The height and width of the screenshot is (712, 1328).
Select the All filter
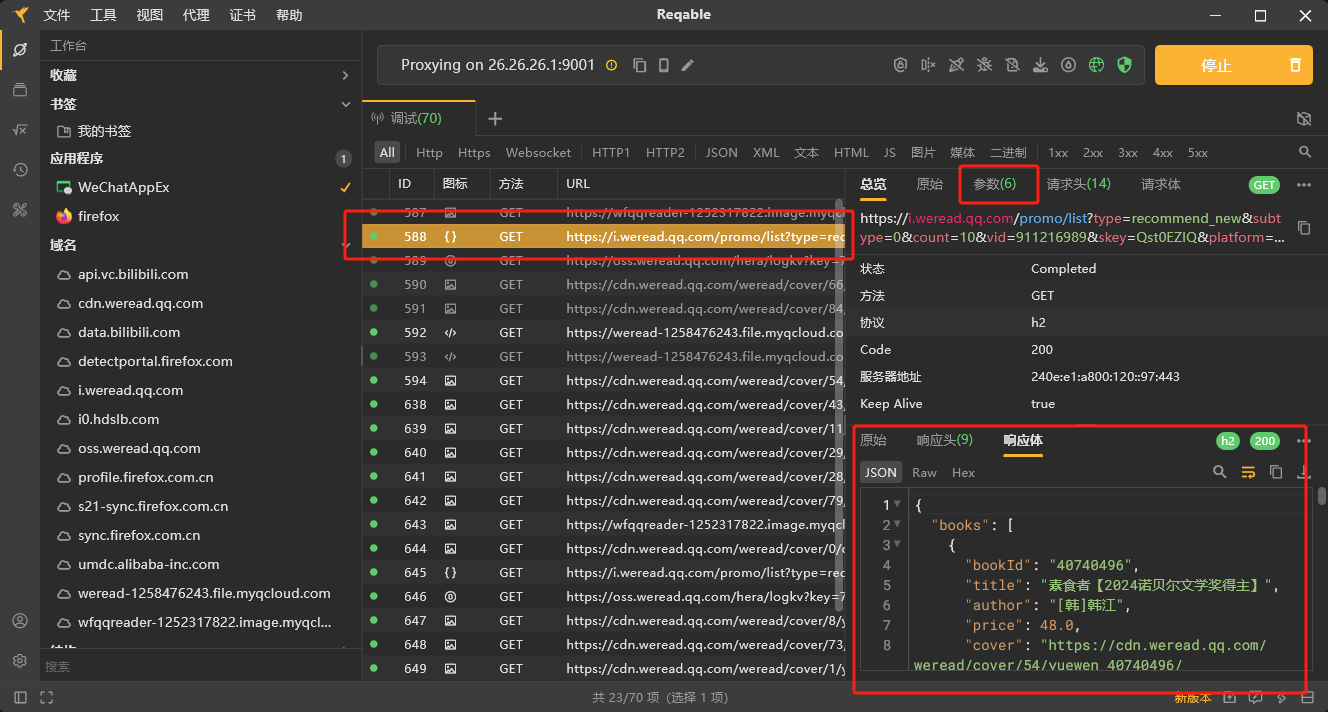387,152
